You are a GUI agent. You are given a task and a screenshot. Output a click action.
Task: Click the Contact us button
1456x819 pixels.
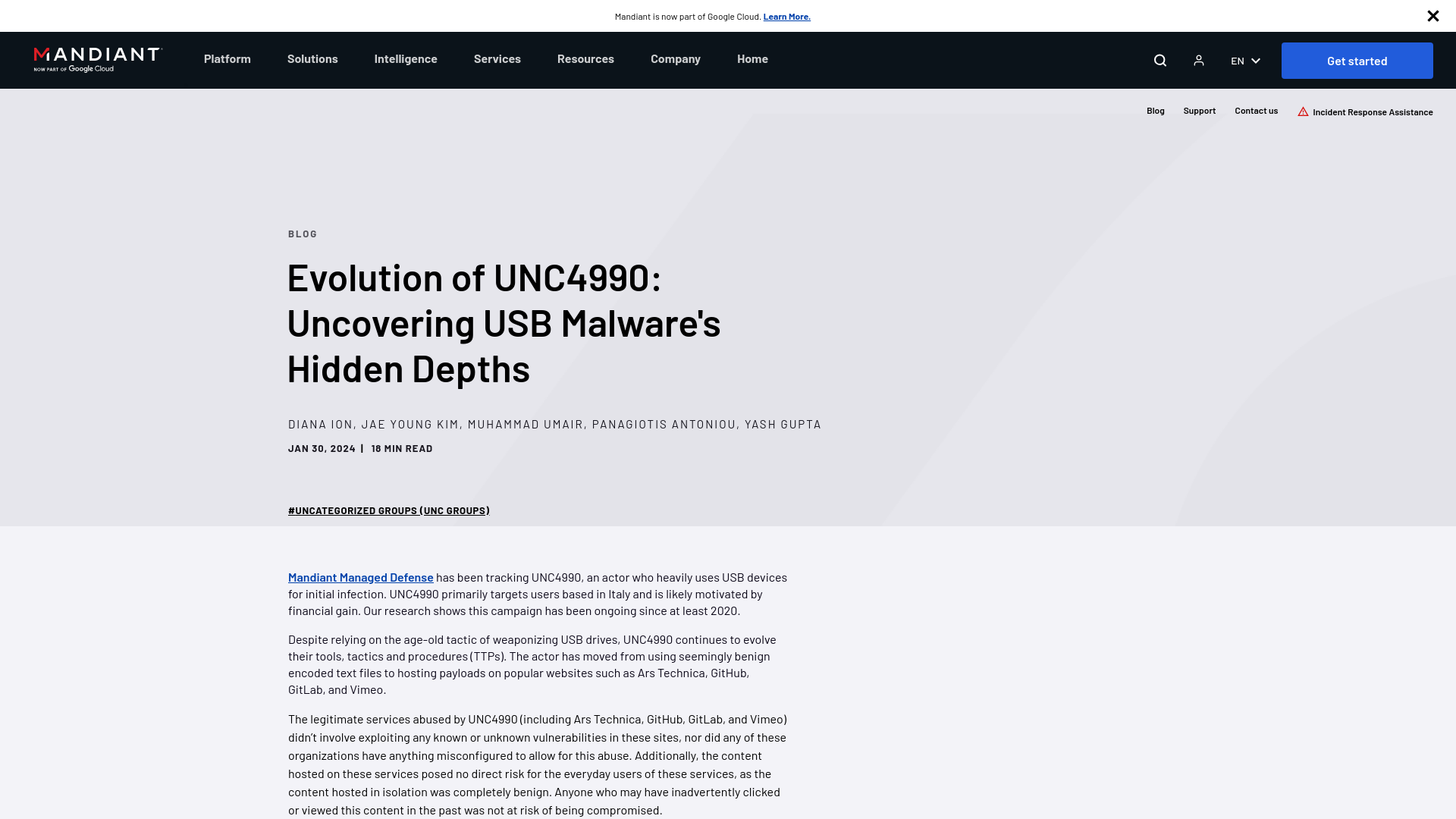pyautogui.click(x=1256, y=110)
